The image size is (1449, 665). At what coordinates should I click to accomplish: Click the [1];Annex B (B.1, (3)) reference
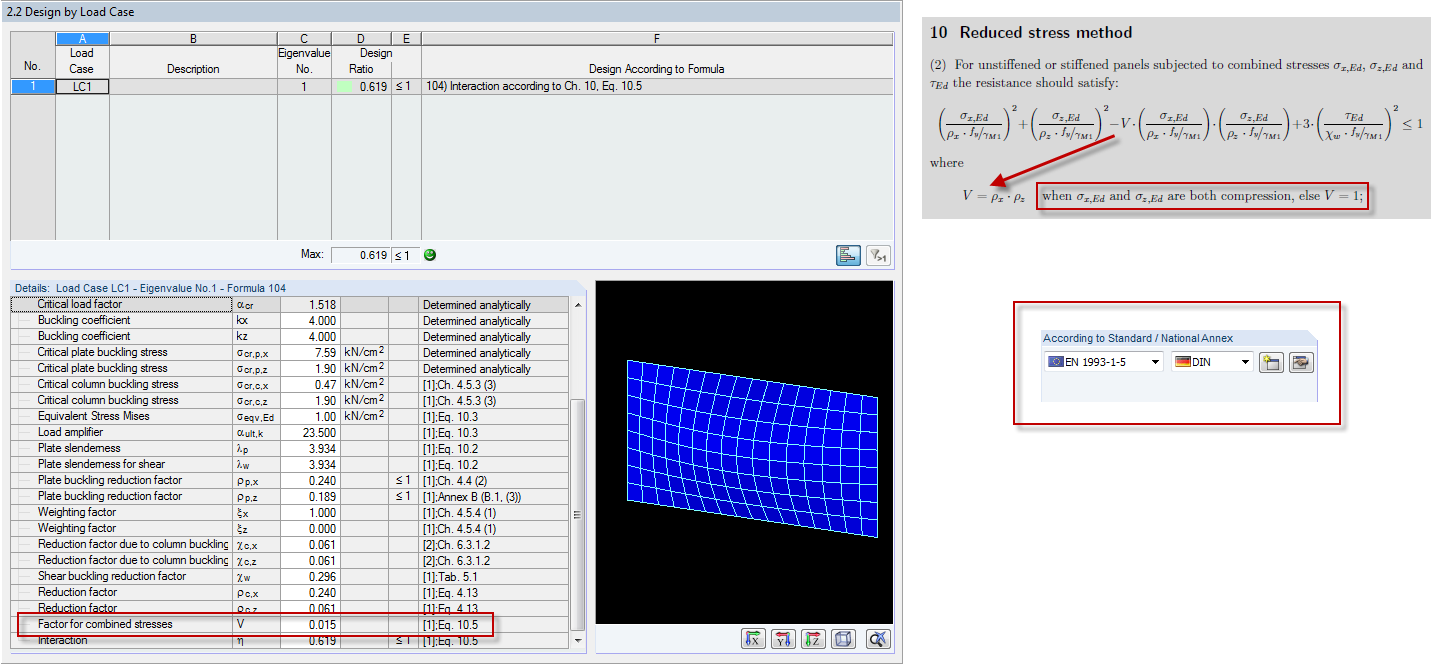click(472, 497)
